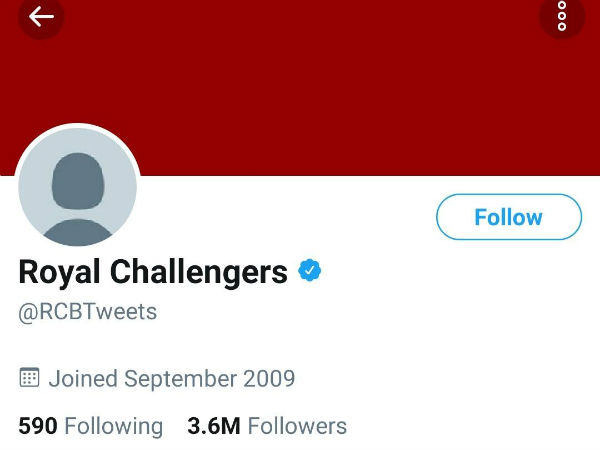Click the Joined September 2009 text

tap(172, 379)
